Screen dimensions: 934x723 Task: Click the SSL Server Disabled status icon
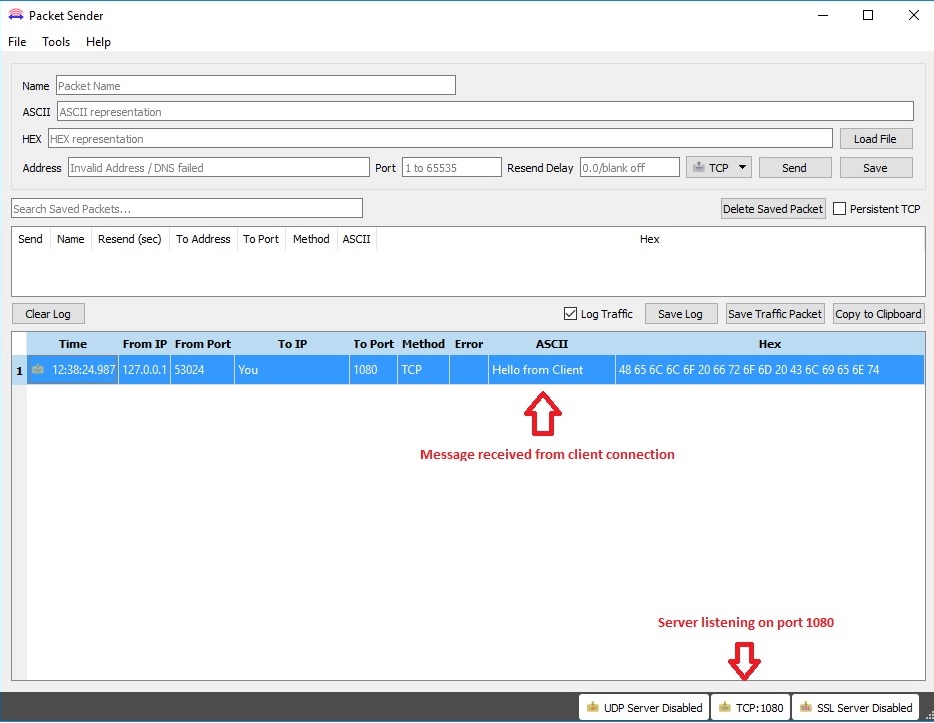804,707
